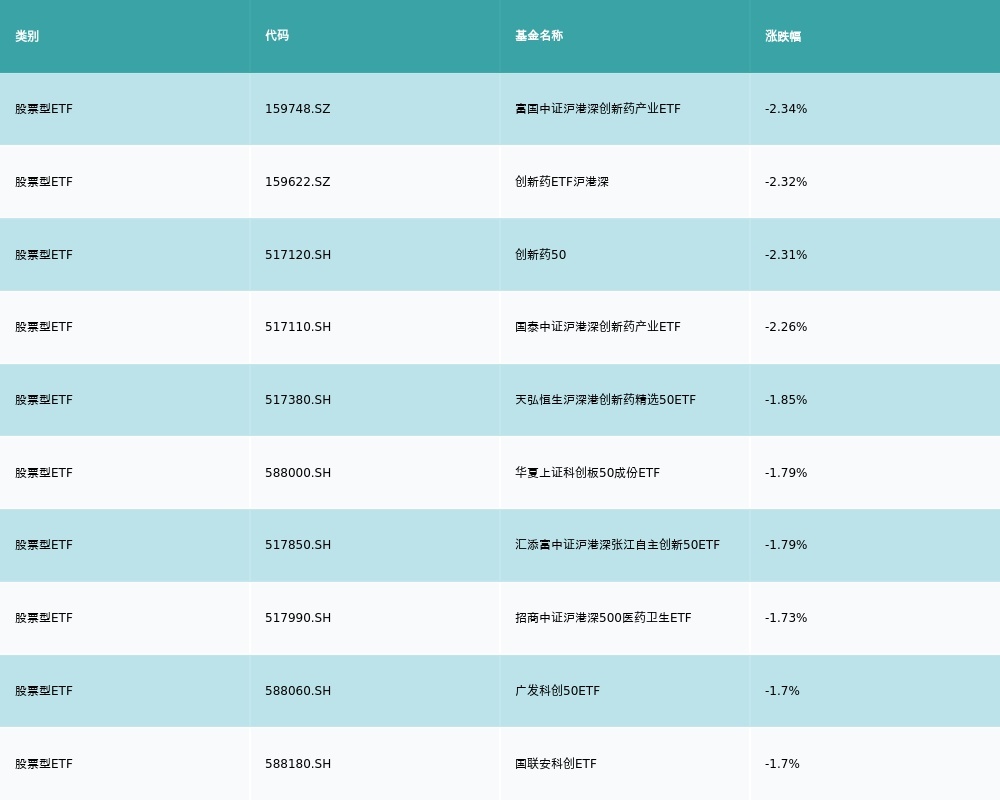
Task: Open 华夏上证科创板50成份ETF fund
Action: pos(587,473)
